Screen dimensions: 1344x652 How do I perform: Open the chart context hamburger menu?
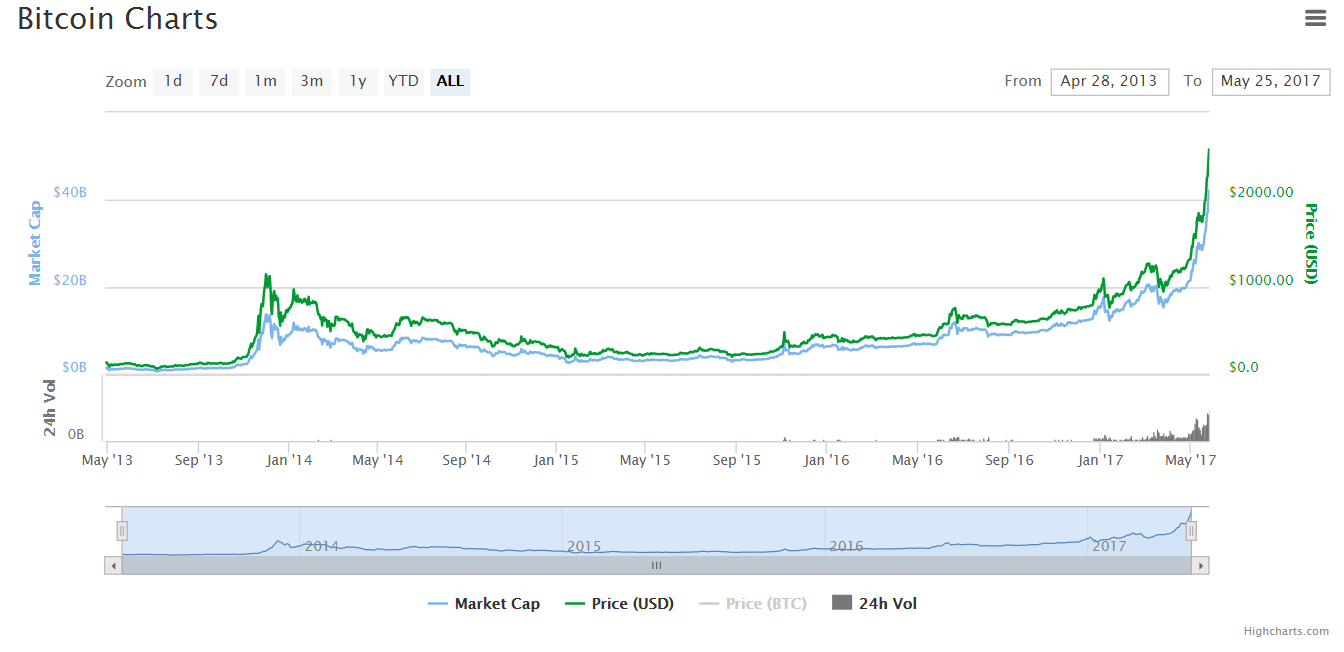tap(1315, 17)
